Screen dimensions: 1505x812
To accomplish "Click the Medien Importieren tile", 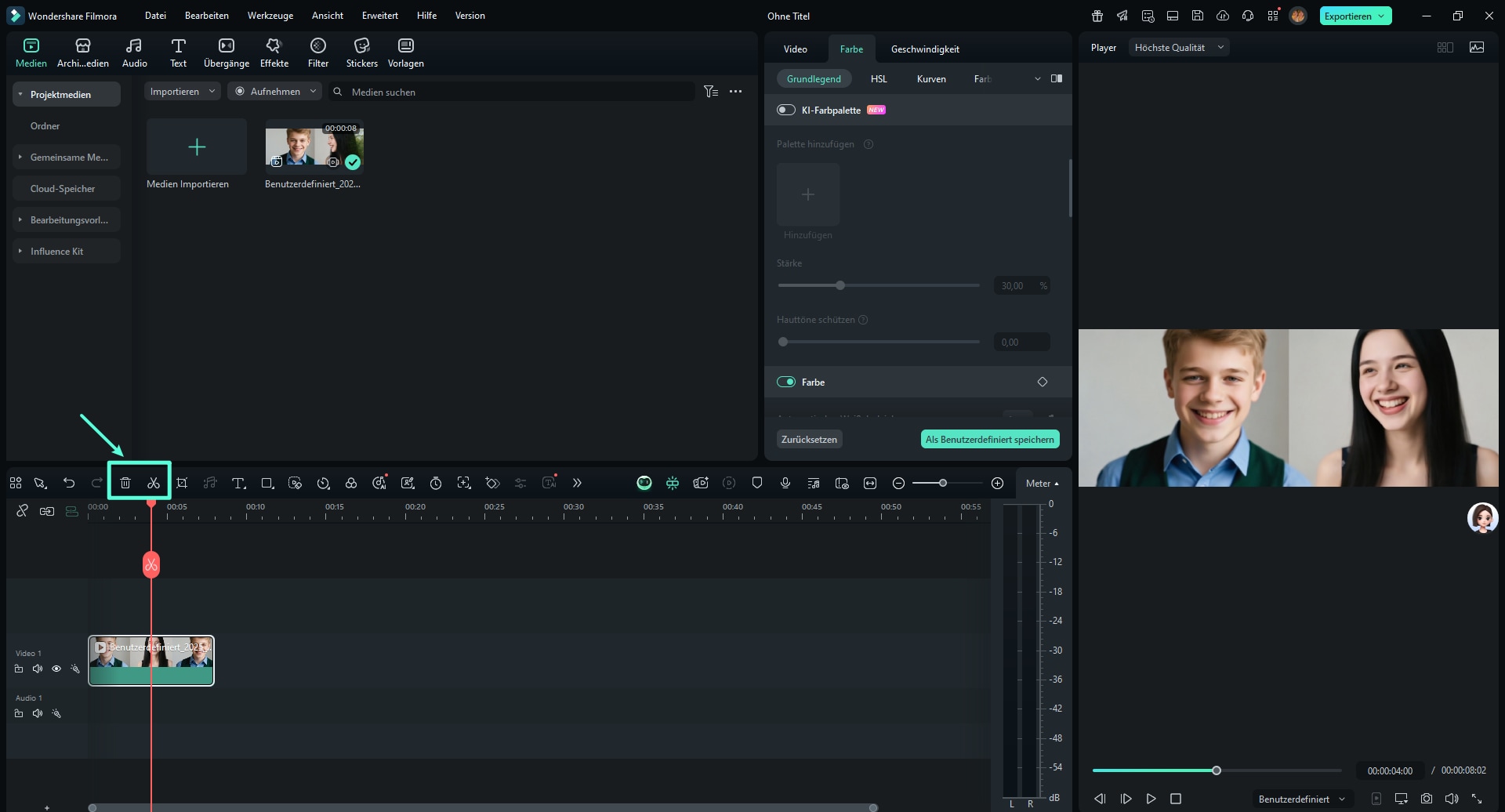I will pyautogui.click(x=197, y=147).
